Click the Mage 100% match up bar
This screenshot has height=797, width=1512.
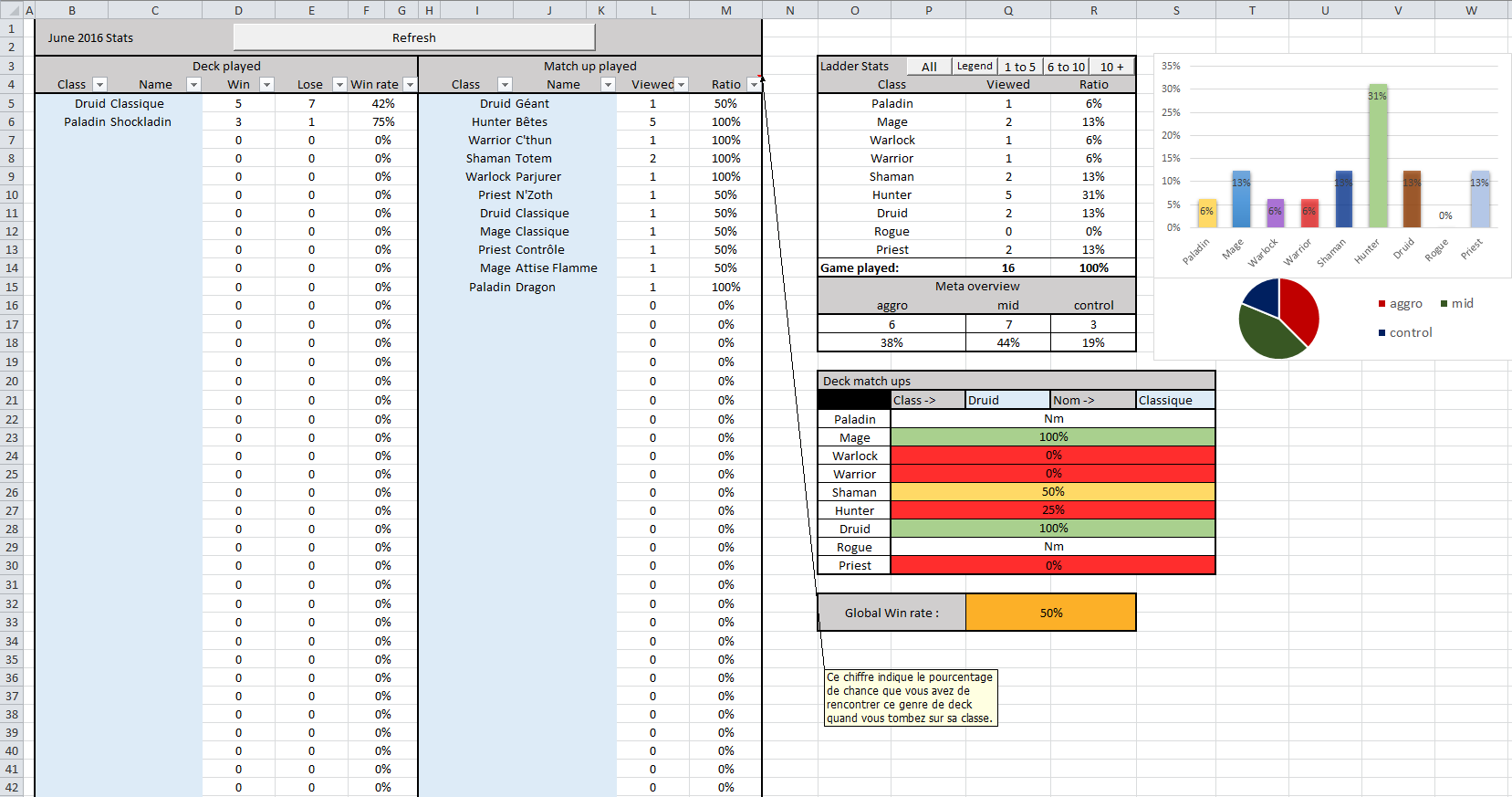pyautogui.click(x=1053, y=437)
